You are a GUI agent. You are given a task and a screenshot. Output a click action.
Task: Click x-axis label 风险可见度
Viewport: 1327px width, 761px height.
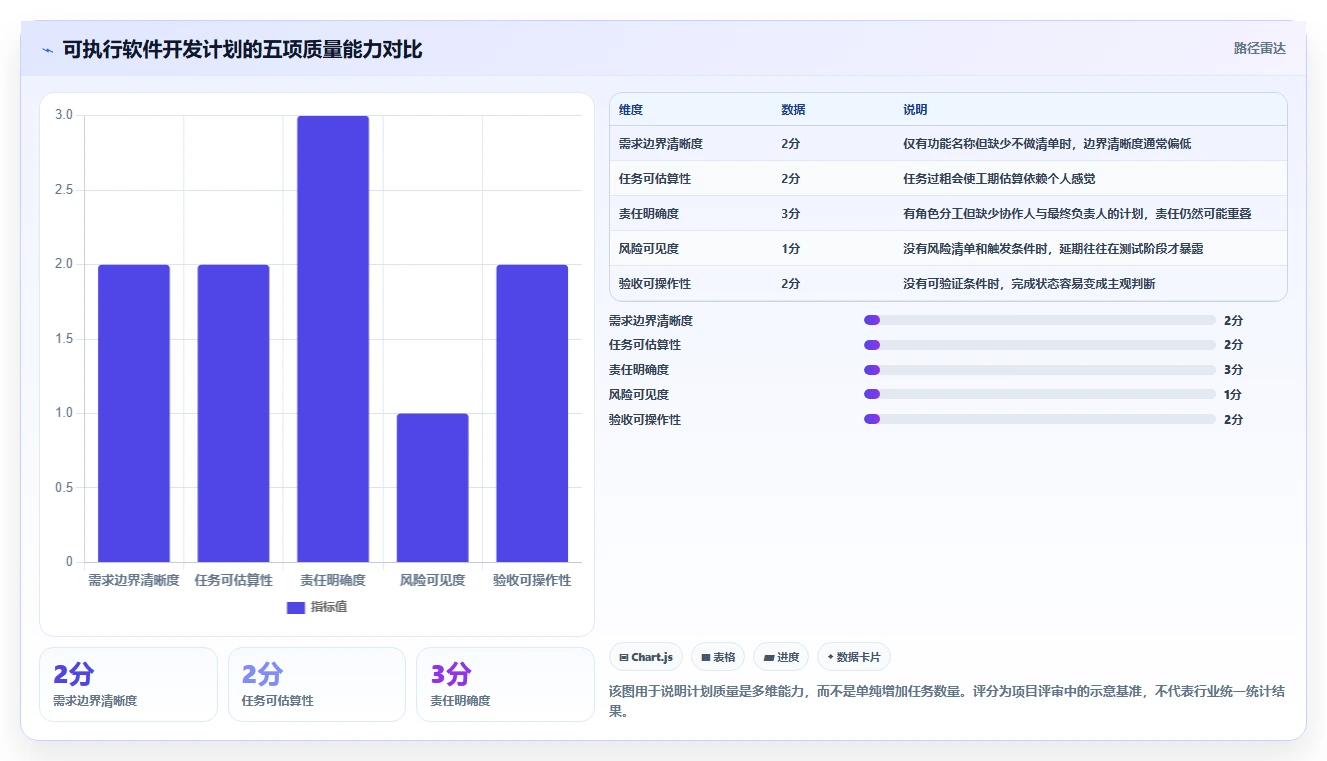[x=432, y=580]
